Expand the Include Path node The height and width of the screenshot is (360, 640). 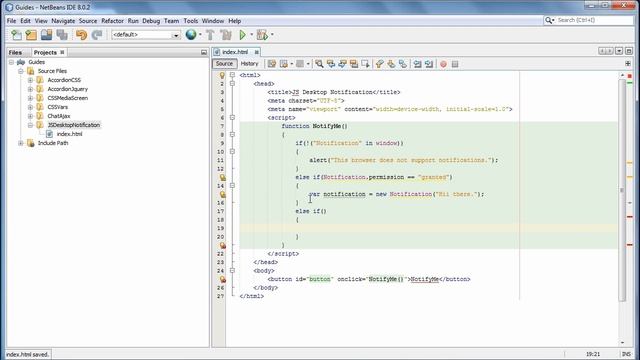pos(21,143)
